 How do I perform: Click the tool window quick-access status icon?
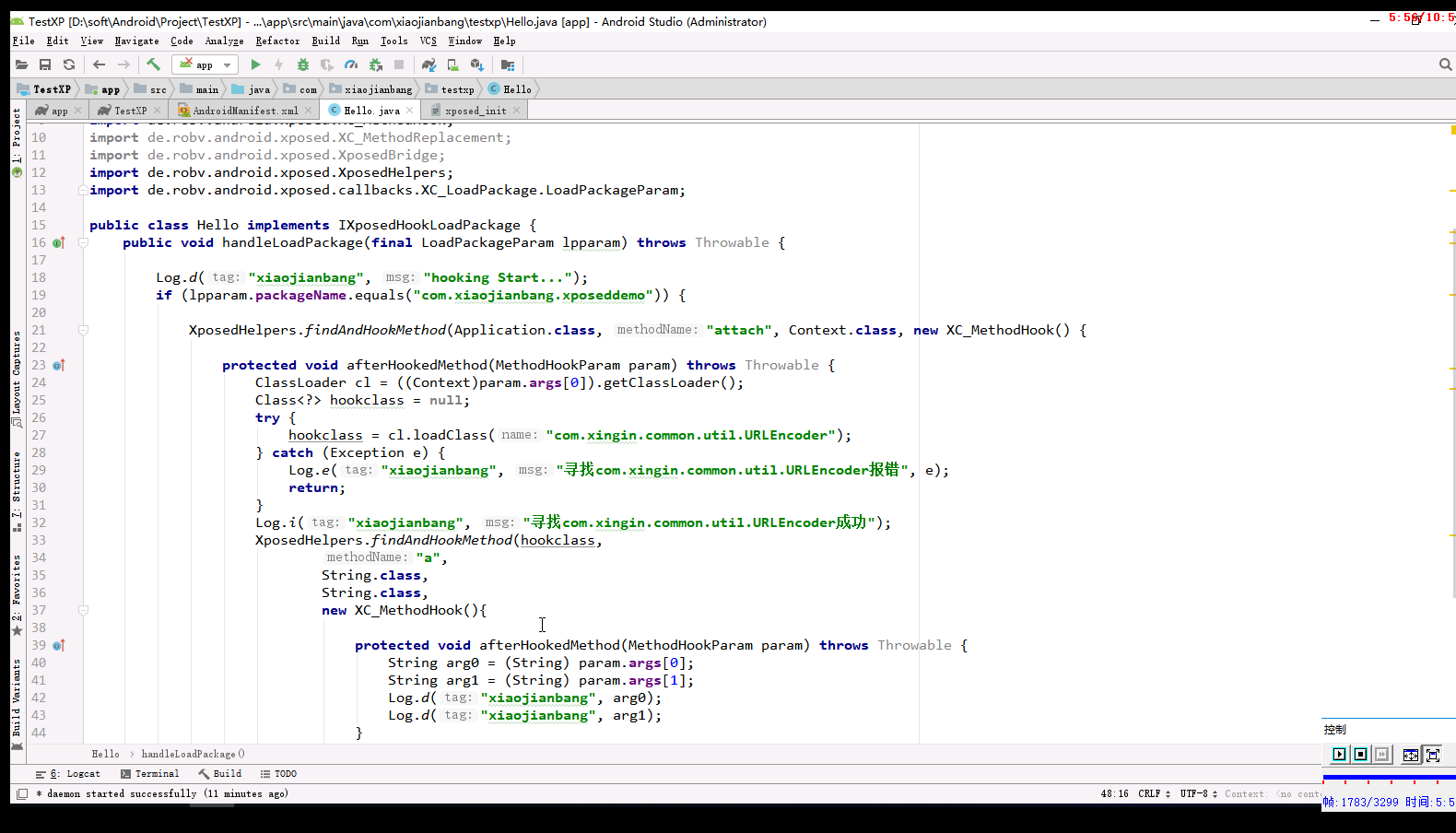pyautogui.click(x=22, y=793)
